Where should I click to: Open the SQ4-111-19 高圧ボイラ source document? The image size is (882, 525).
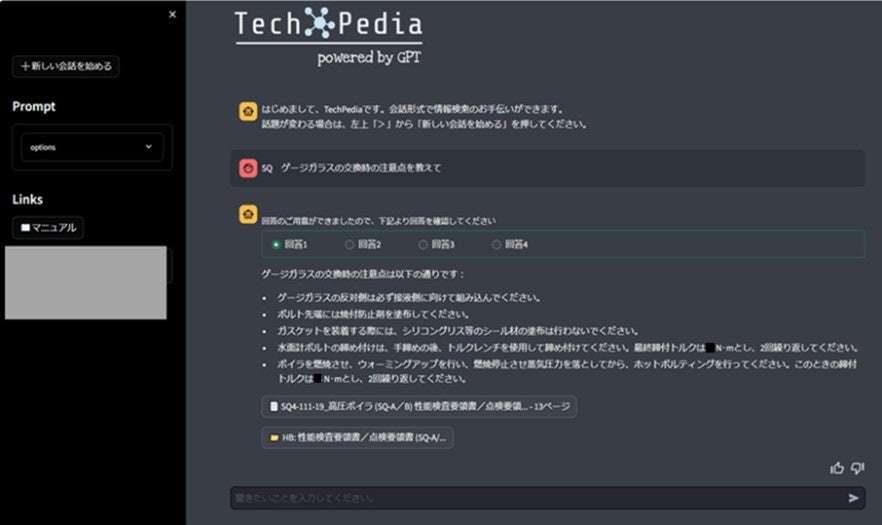point(418,406)
